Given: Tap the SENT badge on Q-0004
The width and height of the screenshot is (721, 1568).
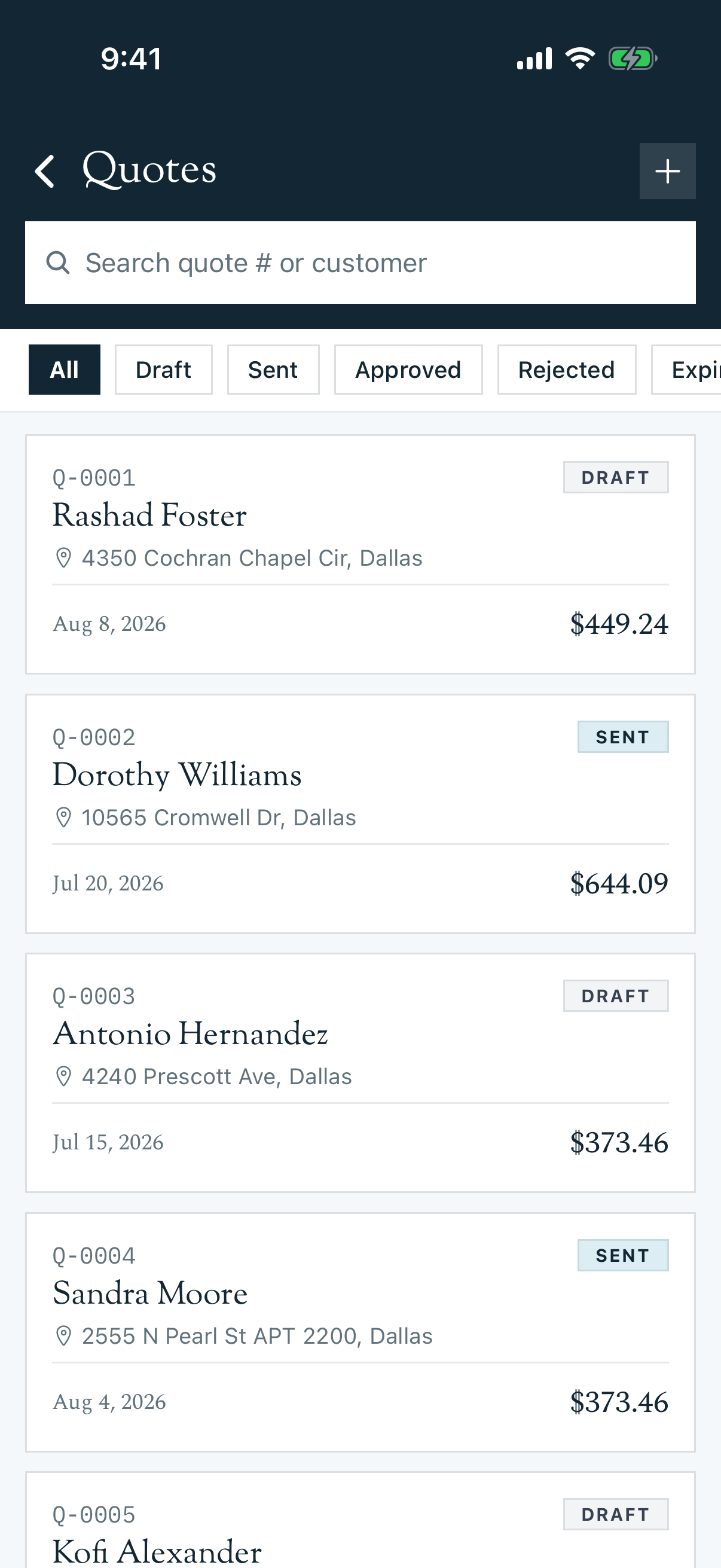Looking at the screenshot, I should pos(622,1255).
